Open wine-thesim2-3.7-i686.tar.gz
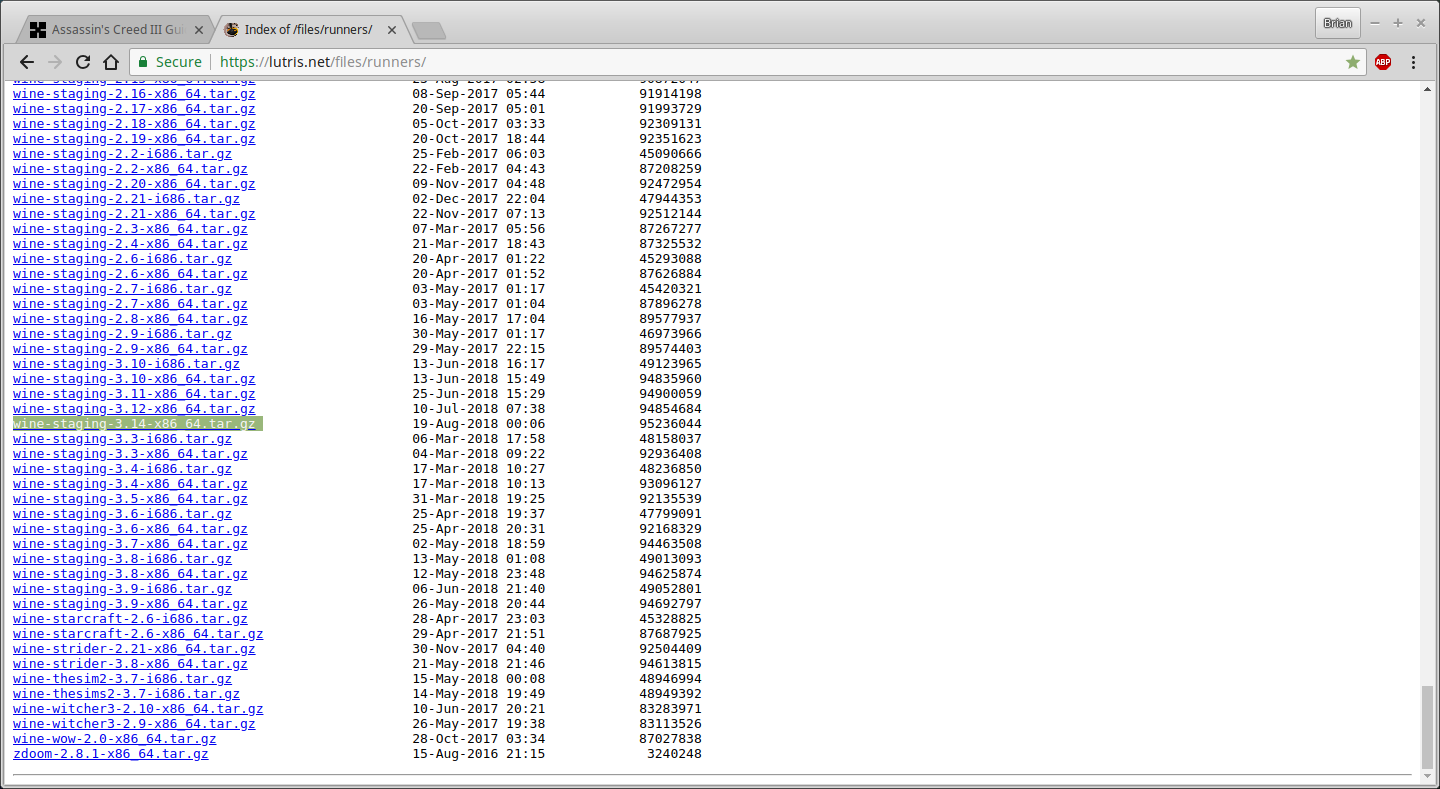1440x789 pixels. point(122,679)
